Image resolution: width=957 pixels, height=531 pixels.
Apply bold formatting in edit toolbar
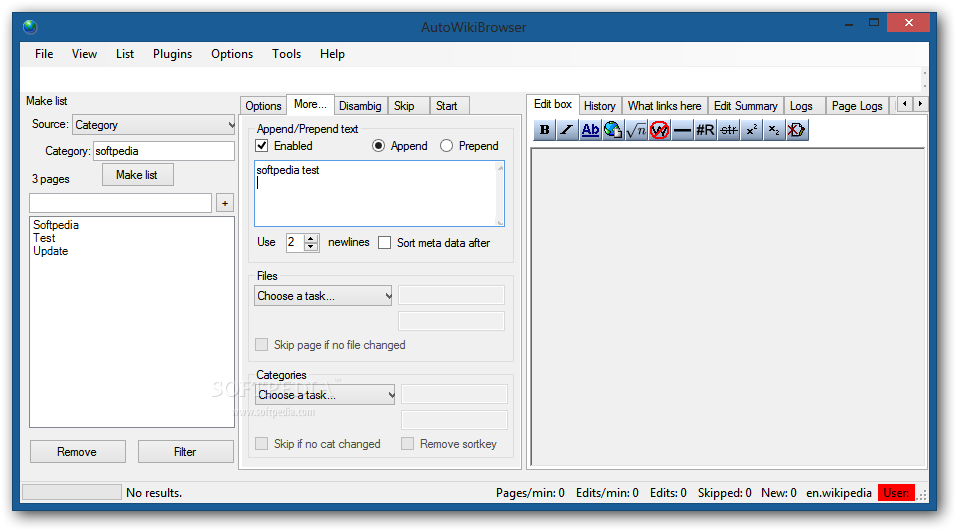544,130
